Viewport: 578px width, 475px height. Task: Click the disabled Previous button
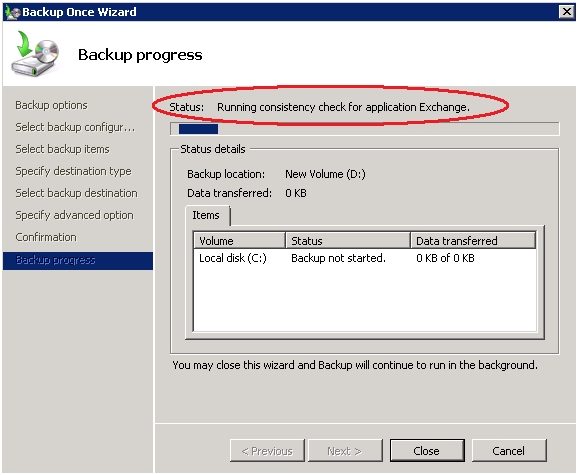(x=267, y=450)
